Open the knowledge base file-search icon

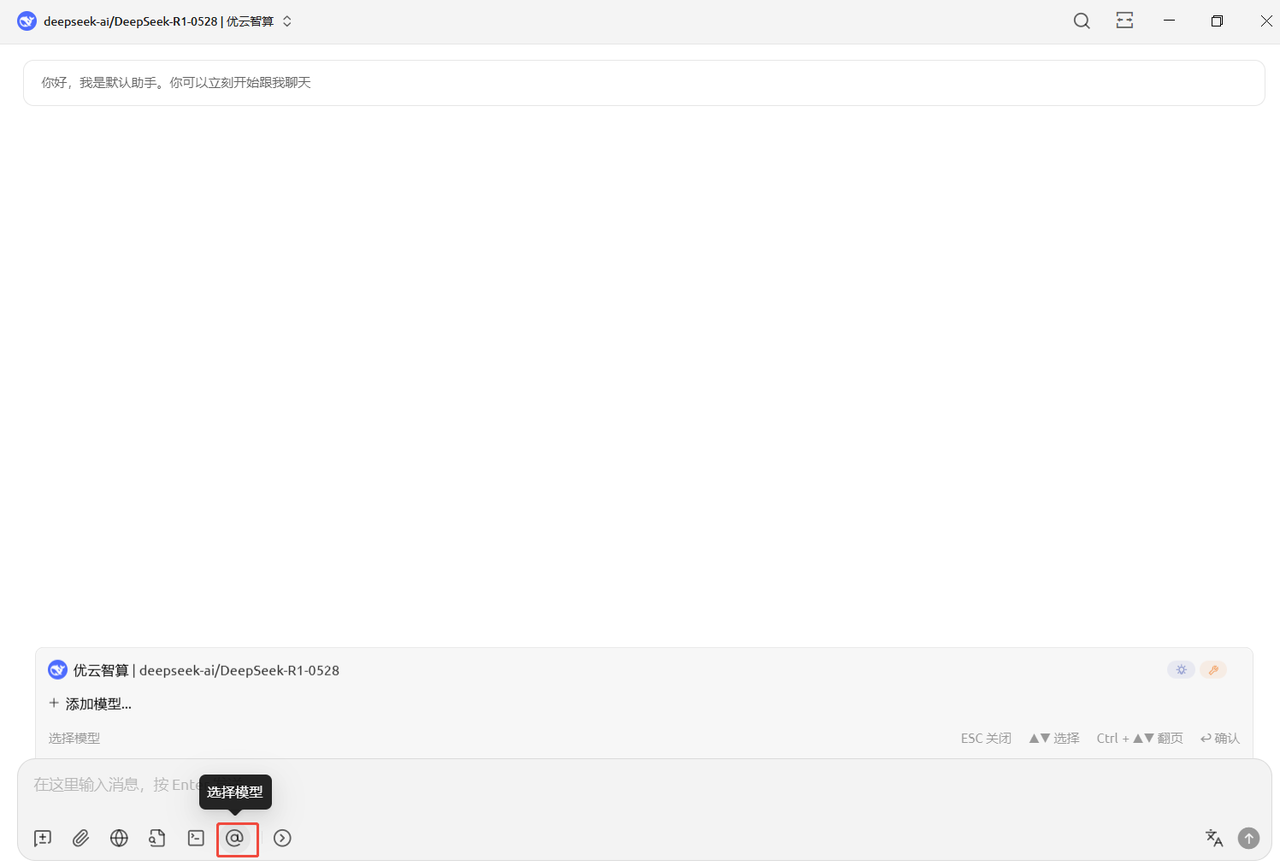(x=157, y=838)
